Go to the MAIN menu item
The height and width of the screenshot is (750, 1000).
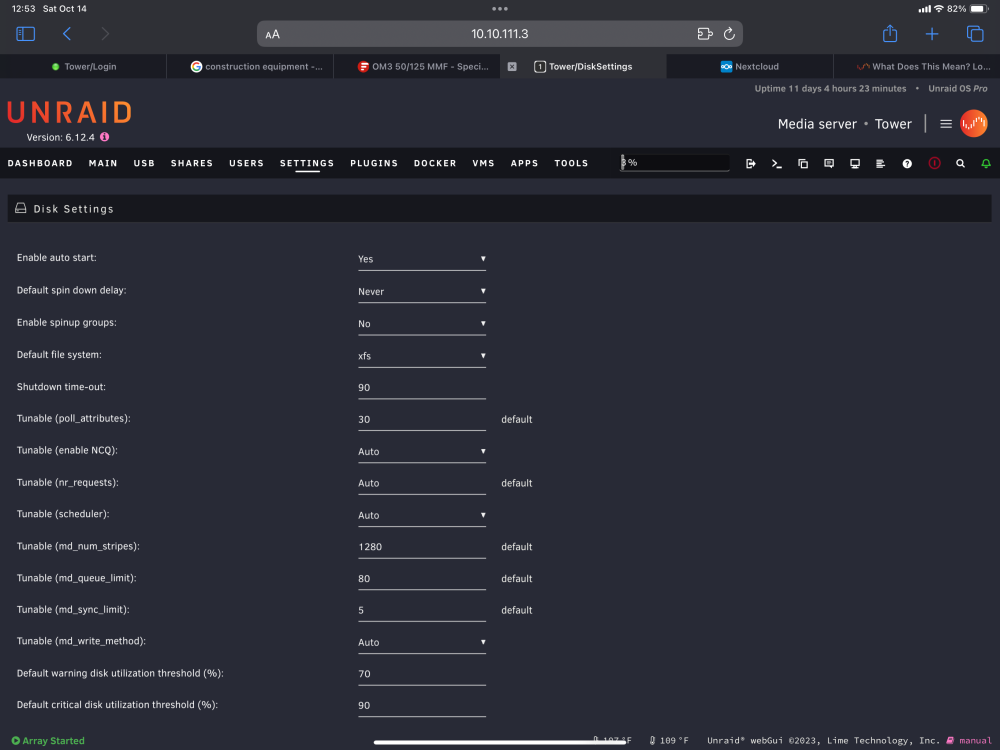click(103, 163)
